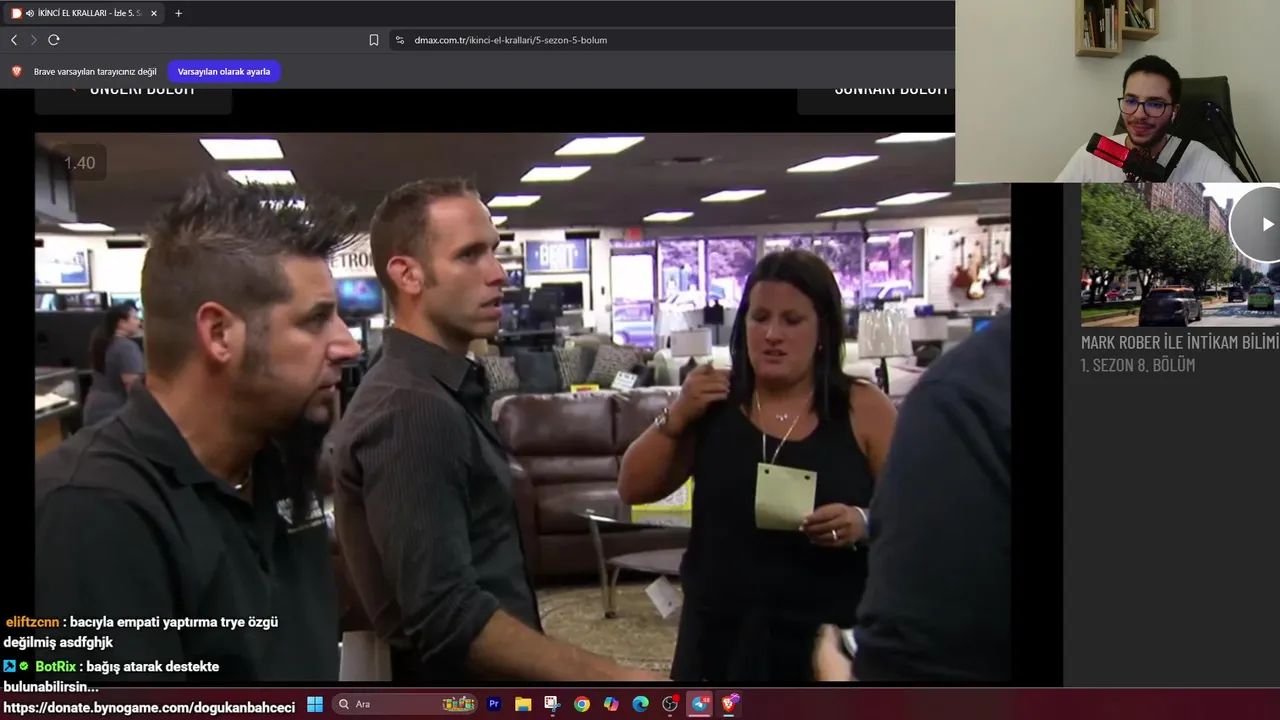Image resolution: width=1280 pixels, height=720 pixels.
Task: Click the browser forward arrow
Action: (33, 40)
